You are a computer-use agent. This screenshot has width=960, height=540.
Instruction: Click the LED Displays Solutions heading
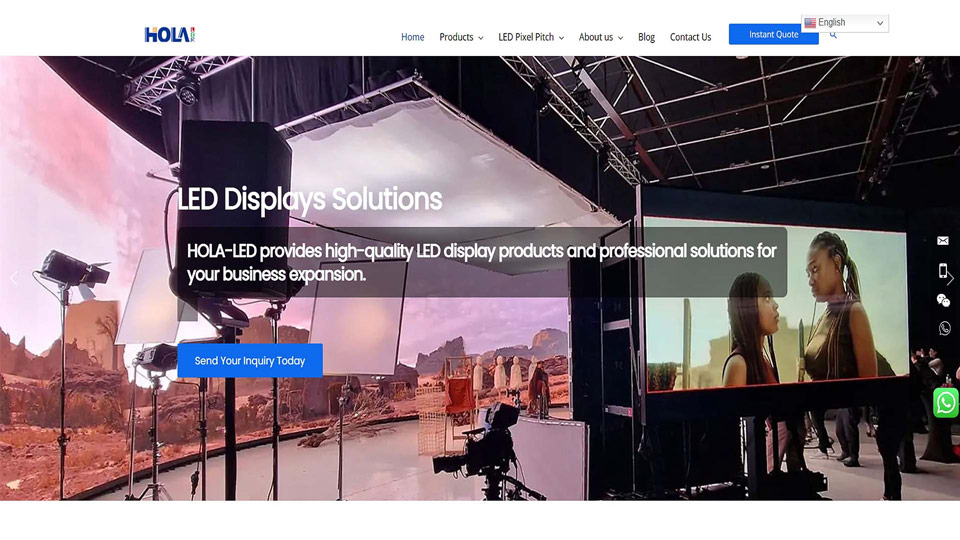(309, 200)
